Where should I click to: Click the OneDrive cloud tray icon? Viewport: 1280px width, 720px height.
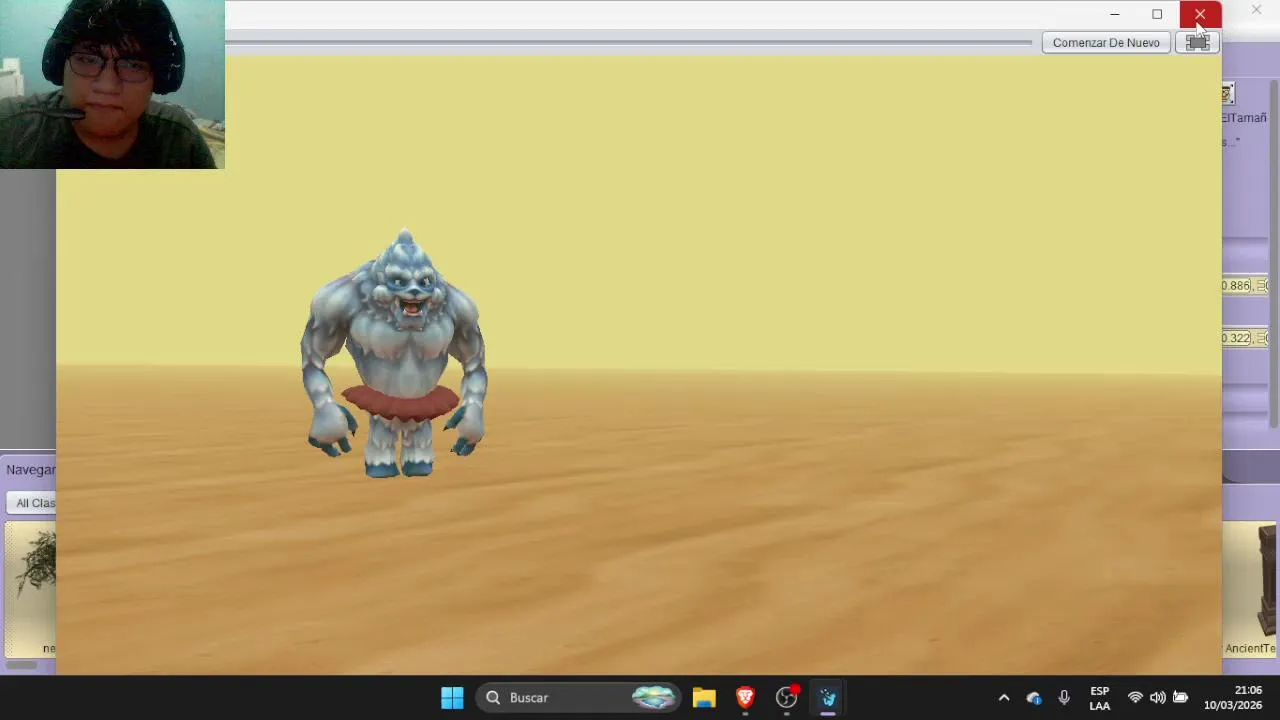tap(1034, 698)
